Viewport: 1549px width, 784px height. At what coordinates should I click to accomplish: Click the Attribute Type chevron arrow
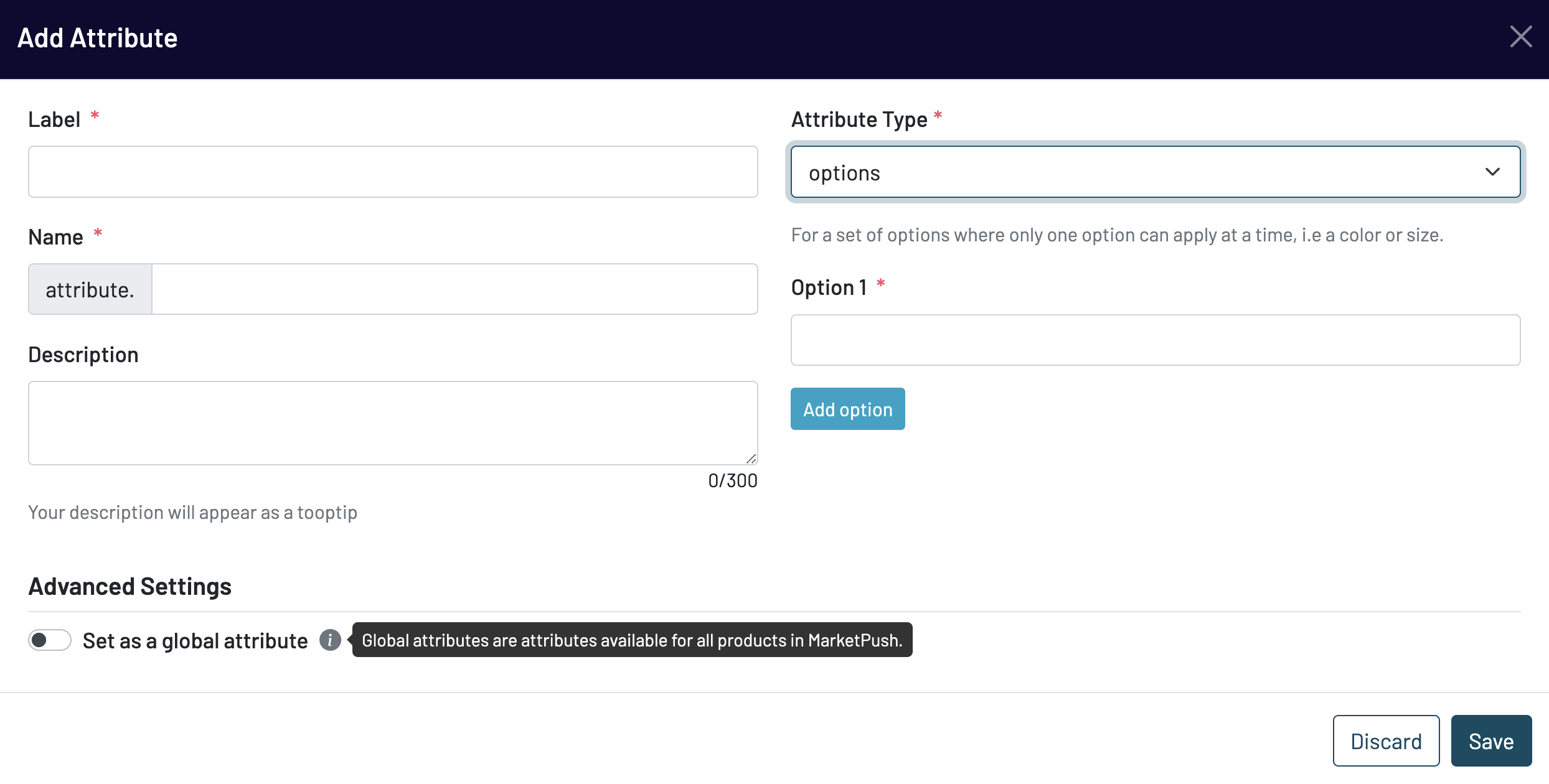[x=1492, y=172]
